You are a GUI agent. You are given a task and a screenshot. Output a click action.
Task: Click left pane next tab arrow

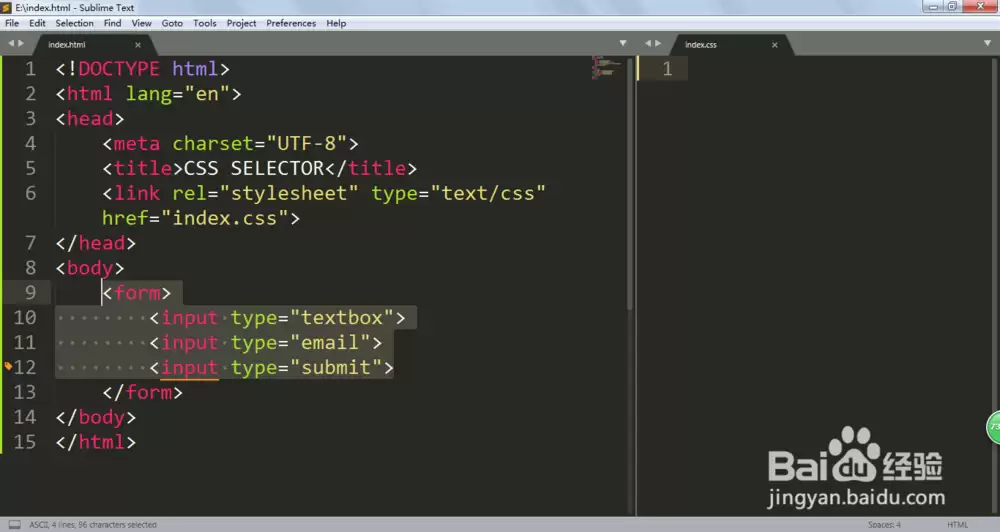click(x=21, y=43)
